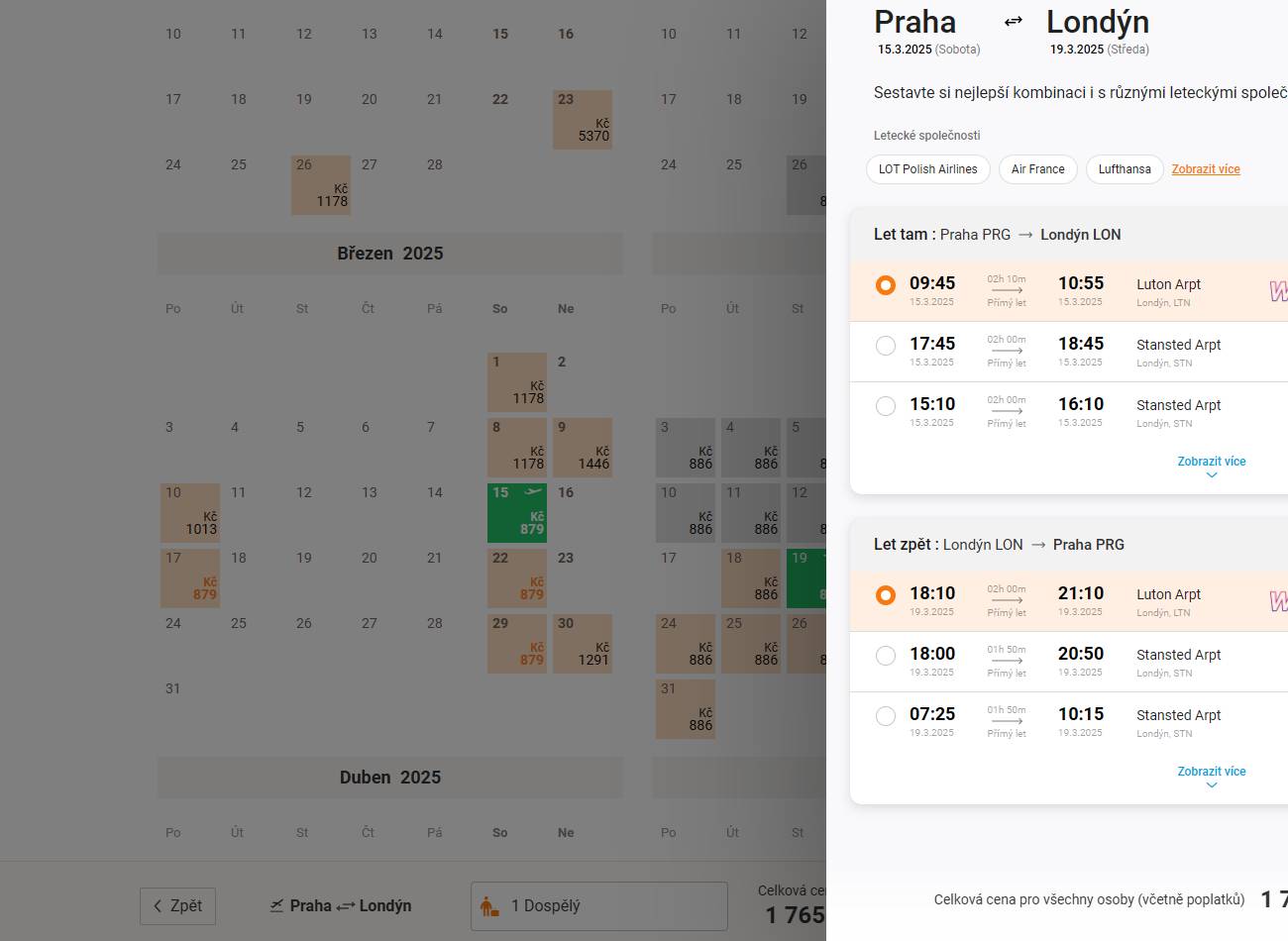1288x941 pixels.
Task: Show more airlines via orange Zobrazit více link
Action: coord(1206,169)
